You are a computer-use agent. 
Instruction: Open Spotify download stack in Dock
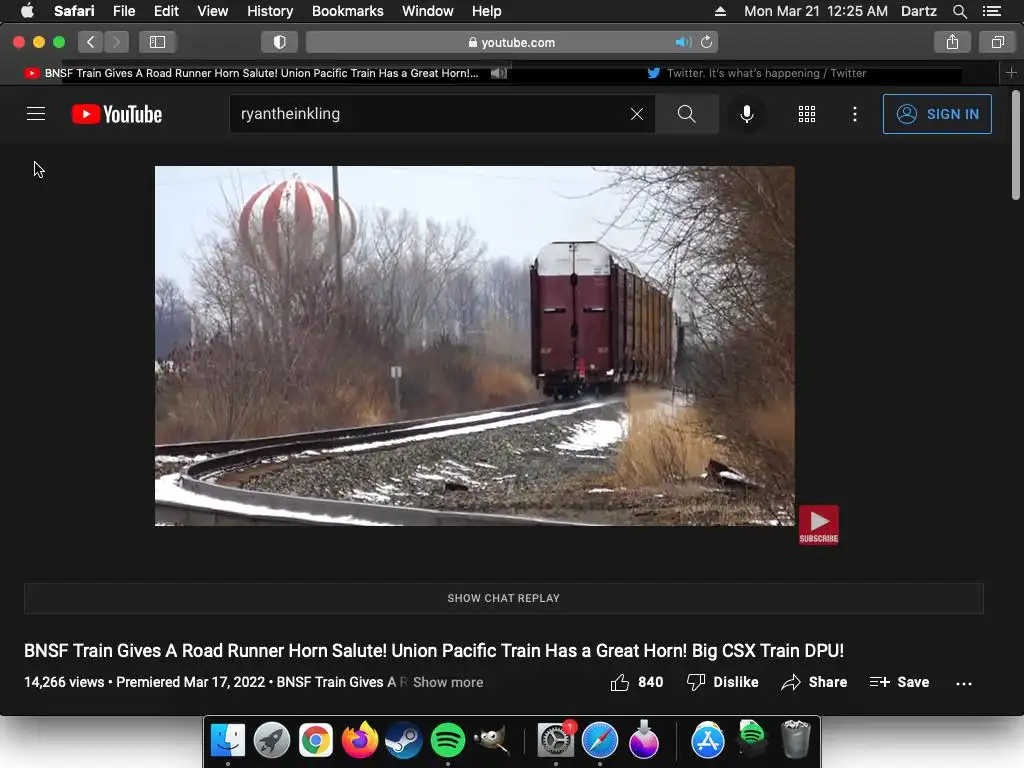(752, 739)
